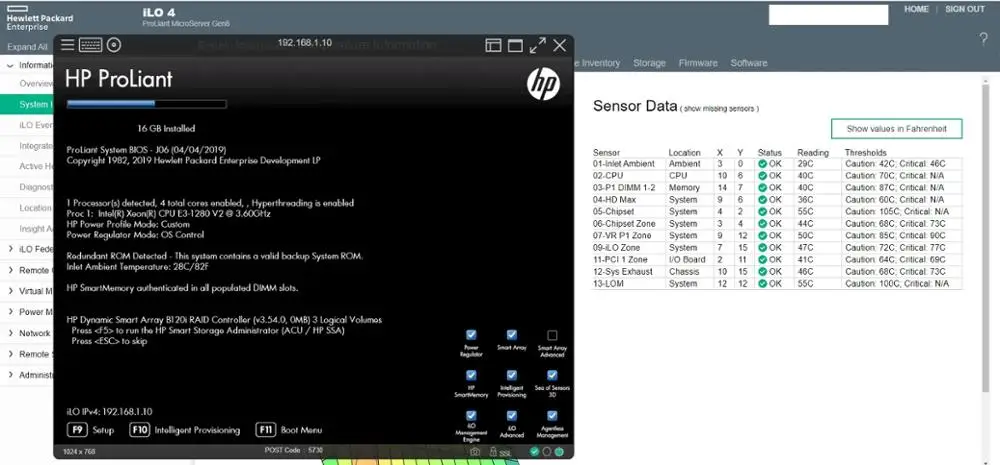Image resolution: width=1000 pixels, height=465 pixels.
Task: Click the Reading column header
Action: click(812, 152)
